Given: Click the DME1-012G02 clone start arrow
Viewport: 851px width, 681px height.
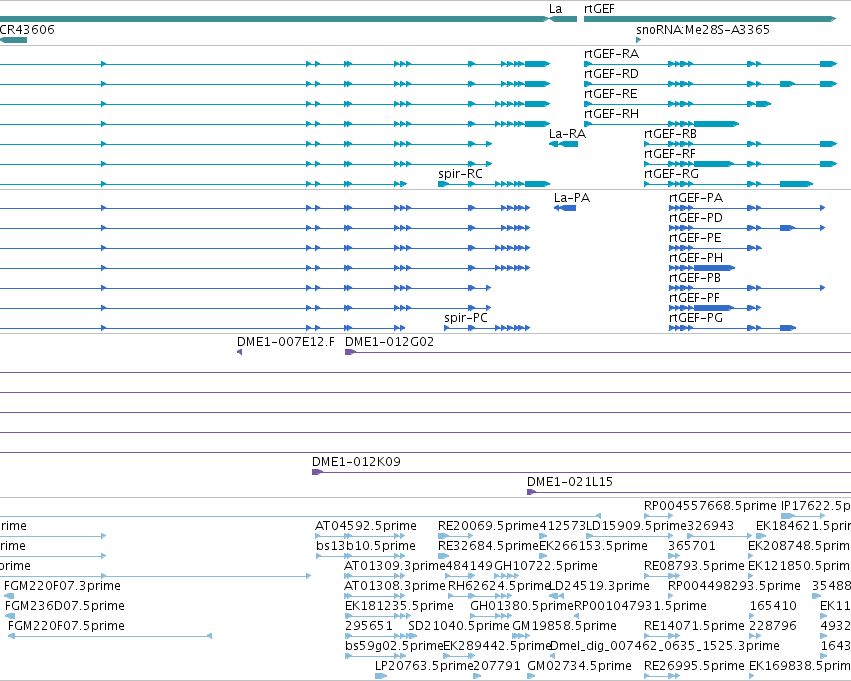Looking at the screenshot, I should pos(351,353).
